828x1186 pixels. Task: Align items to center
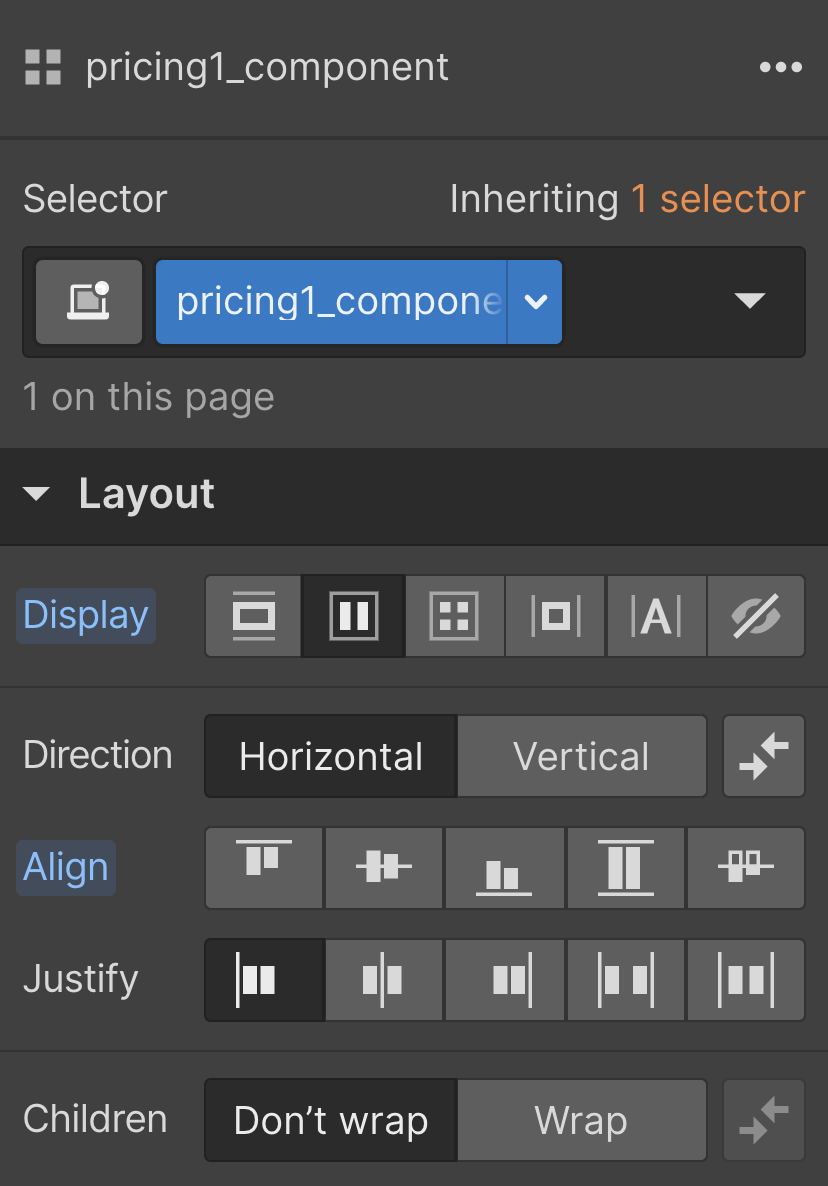[384, 868]
